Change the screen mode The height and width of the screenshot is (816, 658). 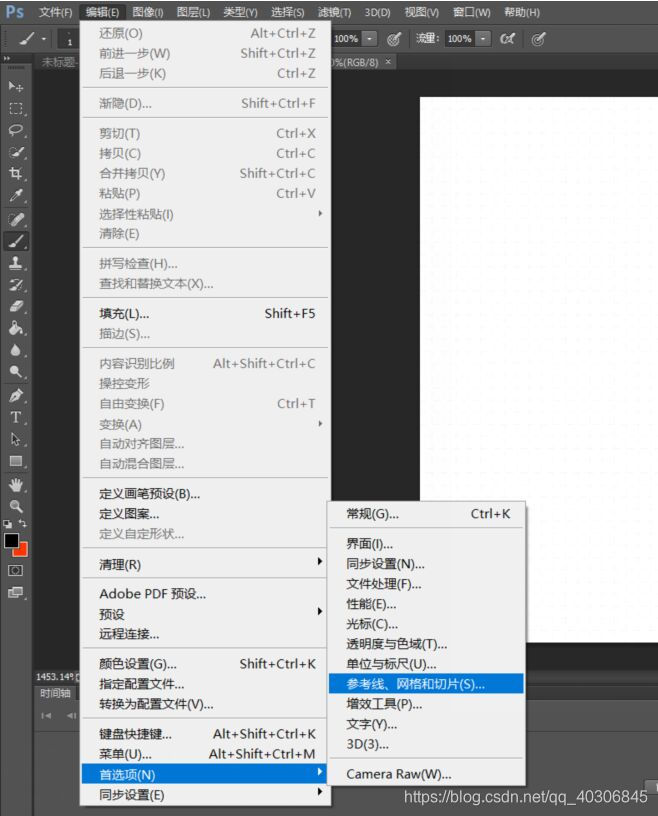[16, 592]
